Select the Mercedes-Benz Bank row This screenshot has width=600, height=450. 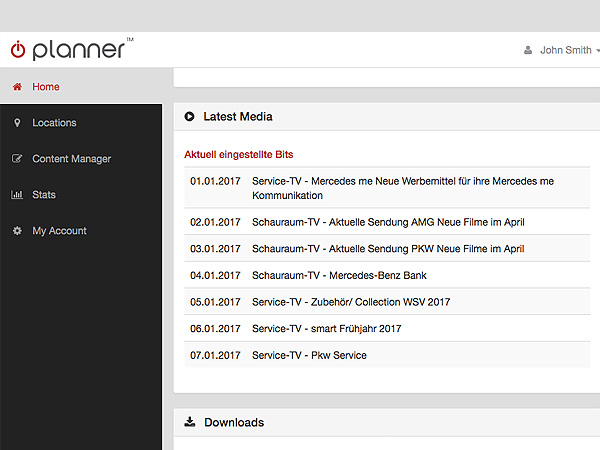pyautogui.click(x=387, y=275)
